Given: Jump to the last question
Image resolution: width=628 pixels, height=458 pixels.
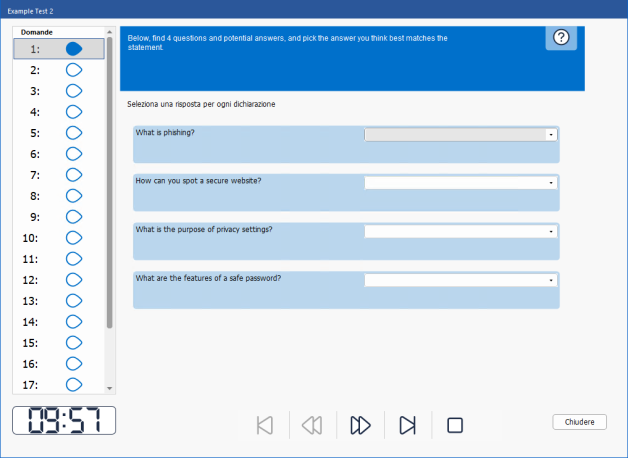Looking at the screenshot, I should coord(407,425).
